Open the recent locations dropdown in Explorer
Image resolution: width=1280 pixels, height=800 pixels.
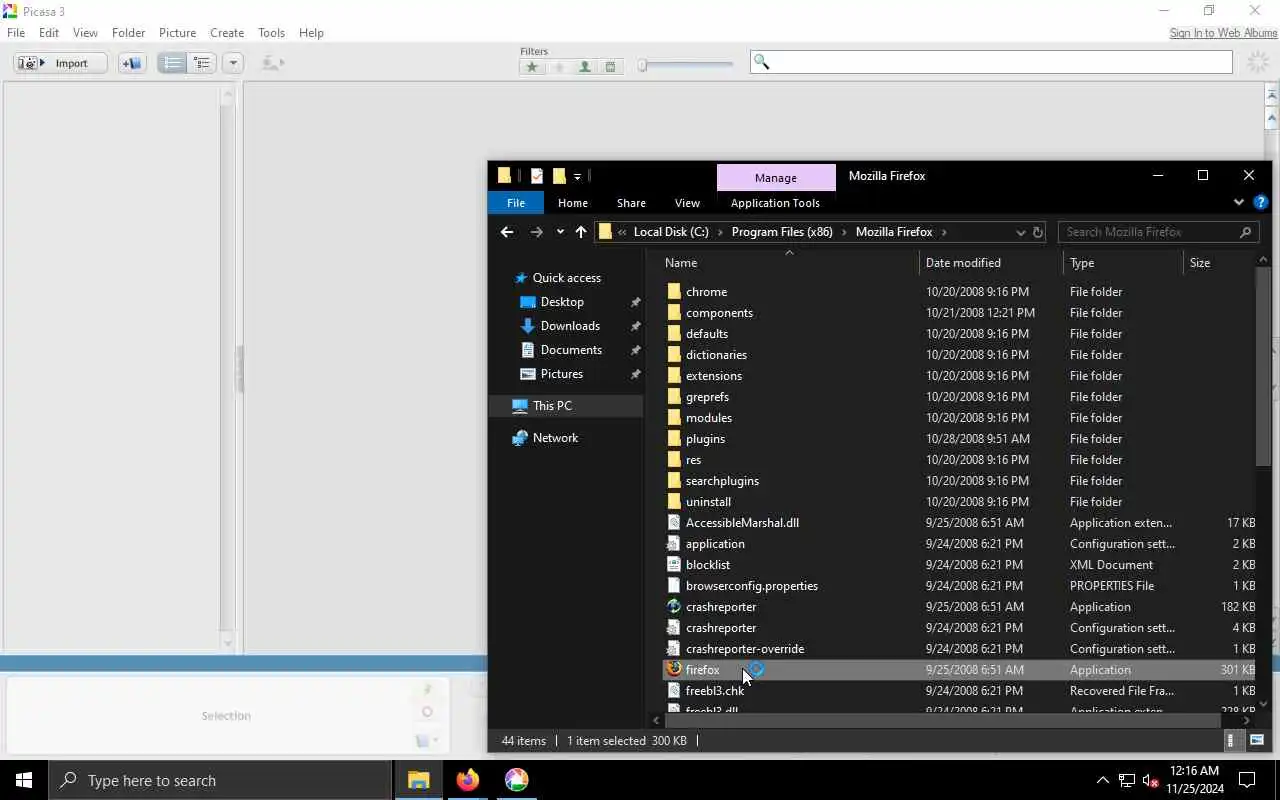pos(560,232)
